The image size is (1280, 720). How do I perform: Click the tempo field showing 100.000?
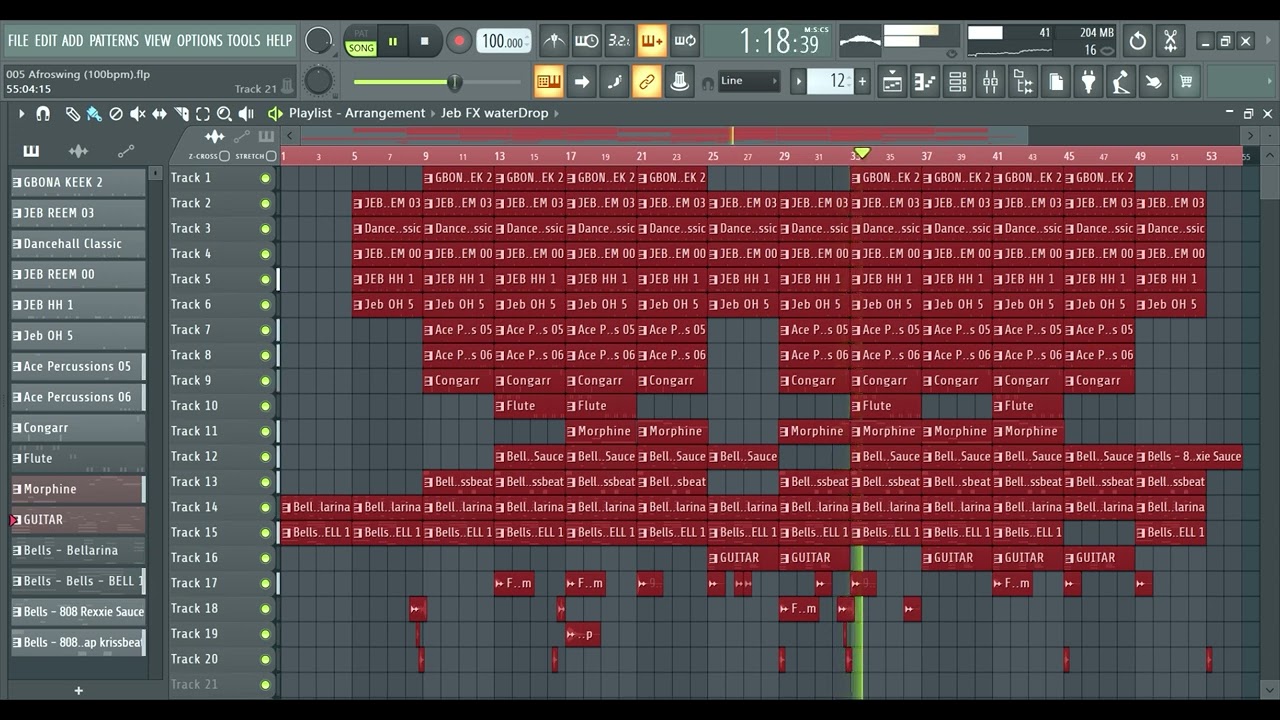(x=504, y=41)
